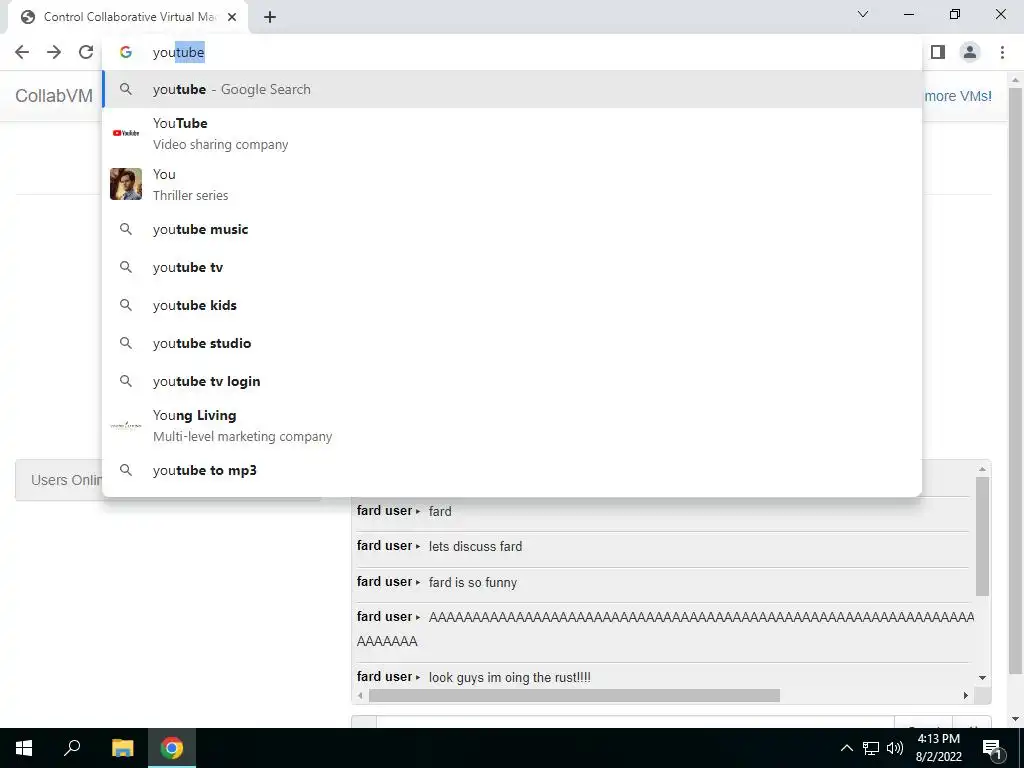Open Chrome's three-dot menu
1024x768 pixels.
click(1002, 52)
